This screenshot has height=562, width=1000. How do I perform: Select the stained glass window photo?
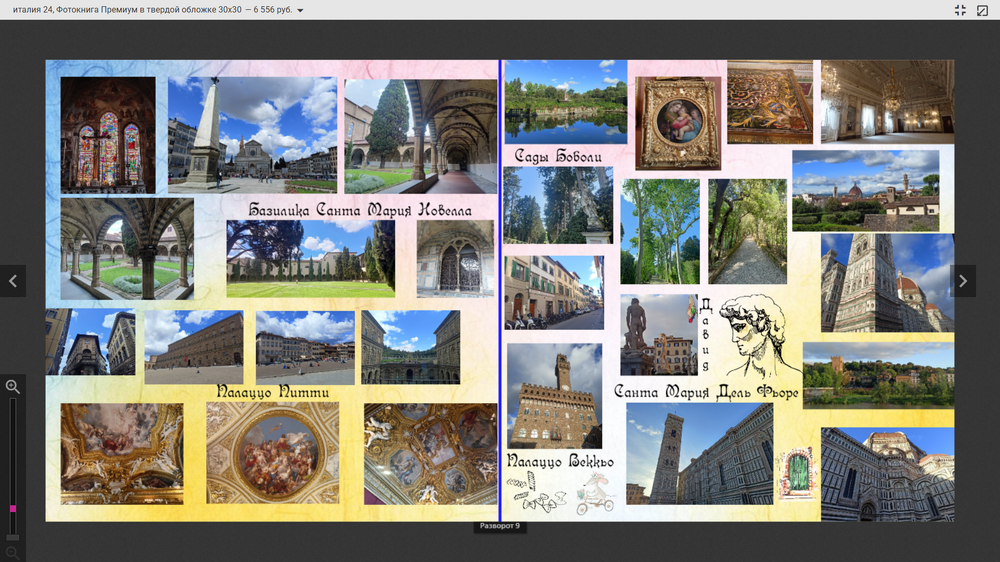click(x=108, y=135)
